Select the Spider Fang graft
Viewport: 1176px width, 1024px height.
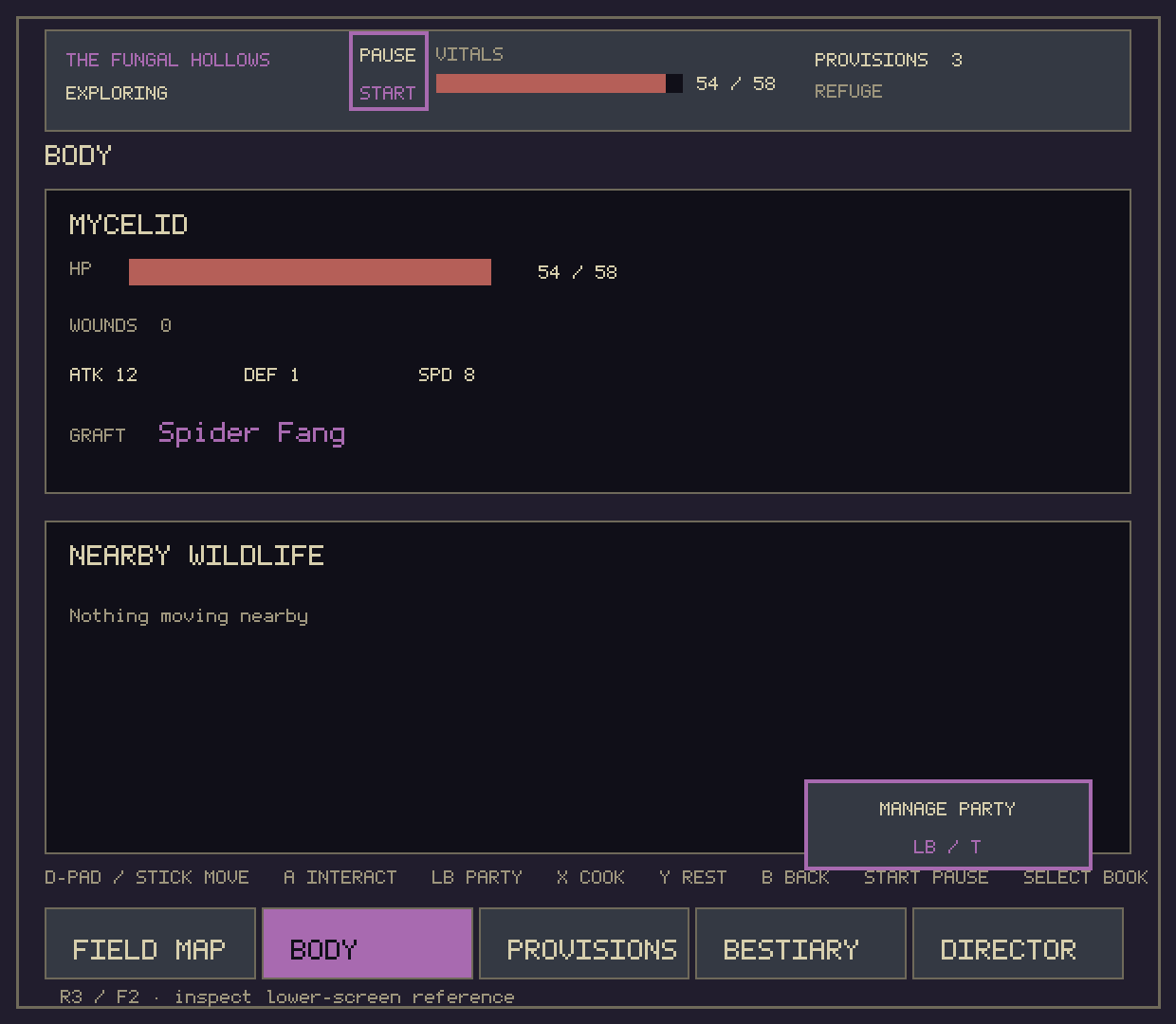coord(251,433)
